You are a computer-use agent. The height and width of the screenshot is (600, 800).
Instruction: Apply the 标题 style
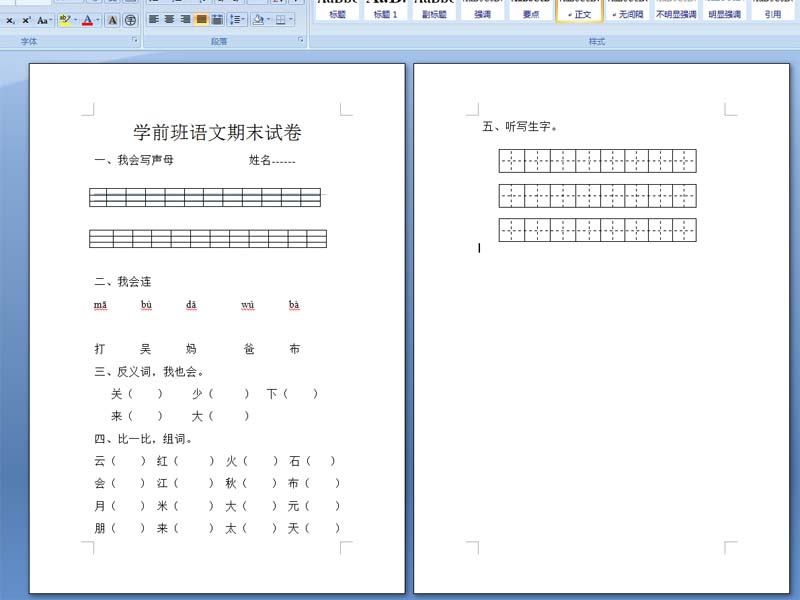337,10
